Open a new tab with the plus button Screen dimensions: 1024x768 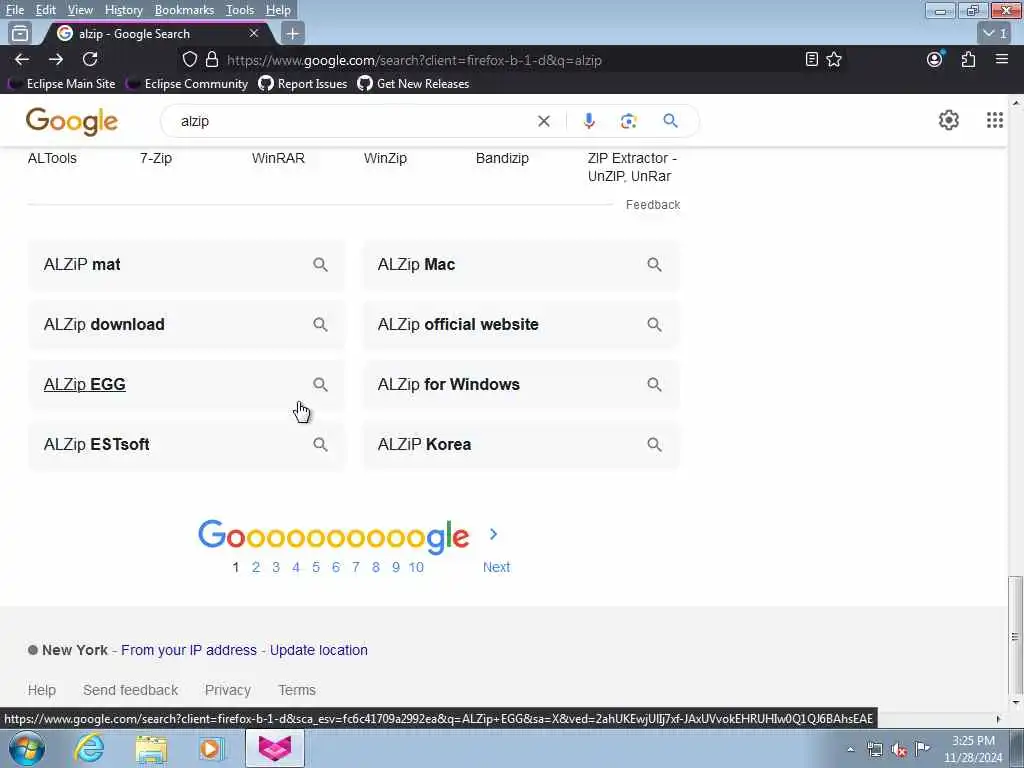[293, 33]
